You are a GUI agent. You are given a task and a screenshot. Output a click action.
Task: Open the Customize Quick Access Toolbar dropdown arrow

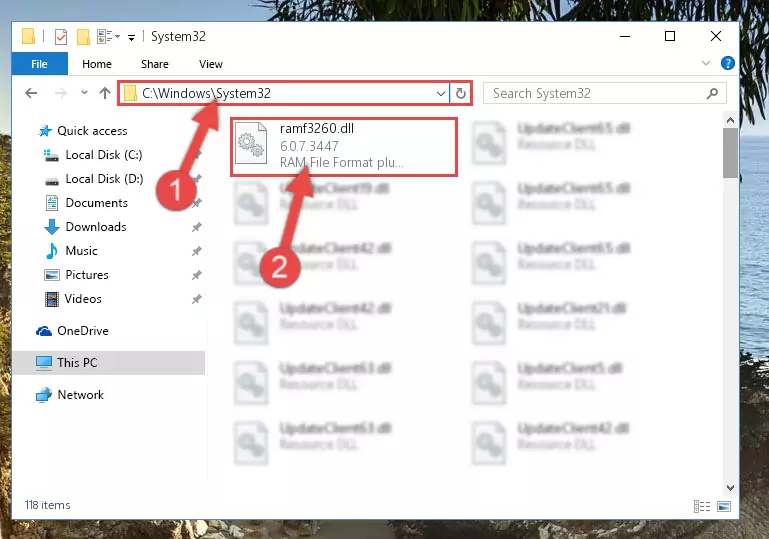(131, 37)
